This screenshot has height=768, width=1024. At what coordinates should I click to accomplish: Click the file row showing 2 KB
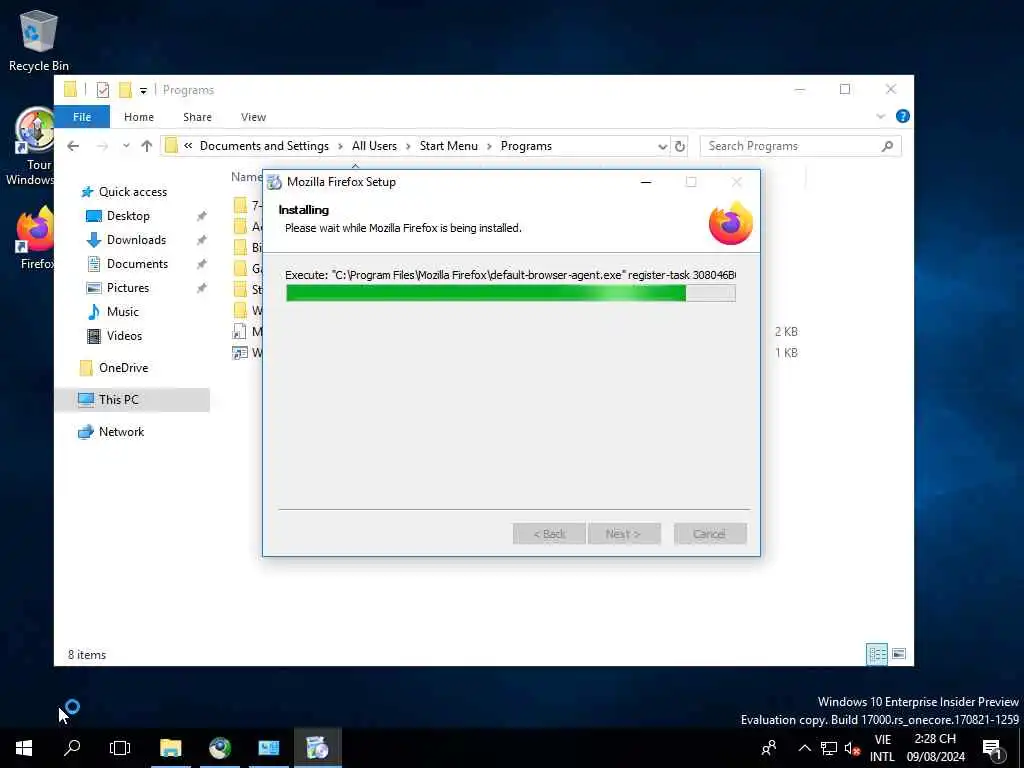tap(516, 332)
